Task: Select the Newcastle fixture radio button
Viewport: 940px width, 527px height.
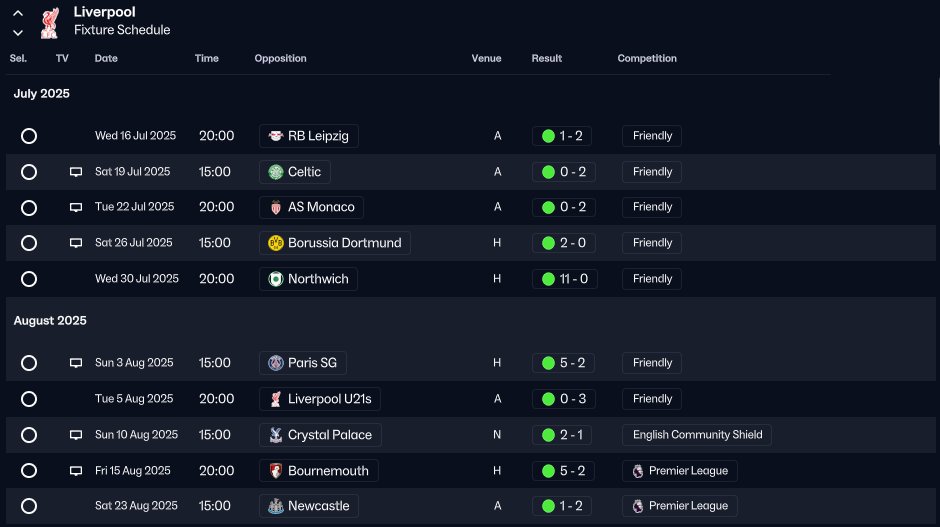Action: [29, 506]
